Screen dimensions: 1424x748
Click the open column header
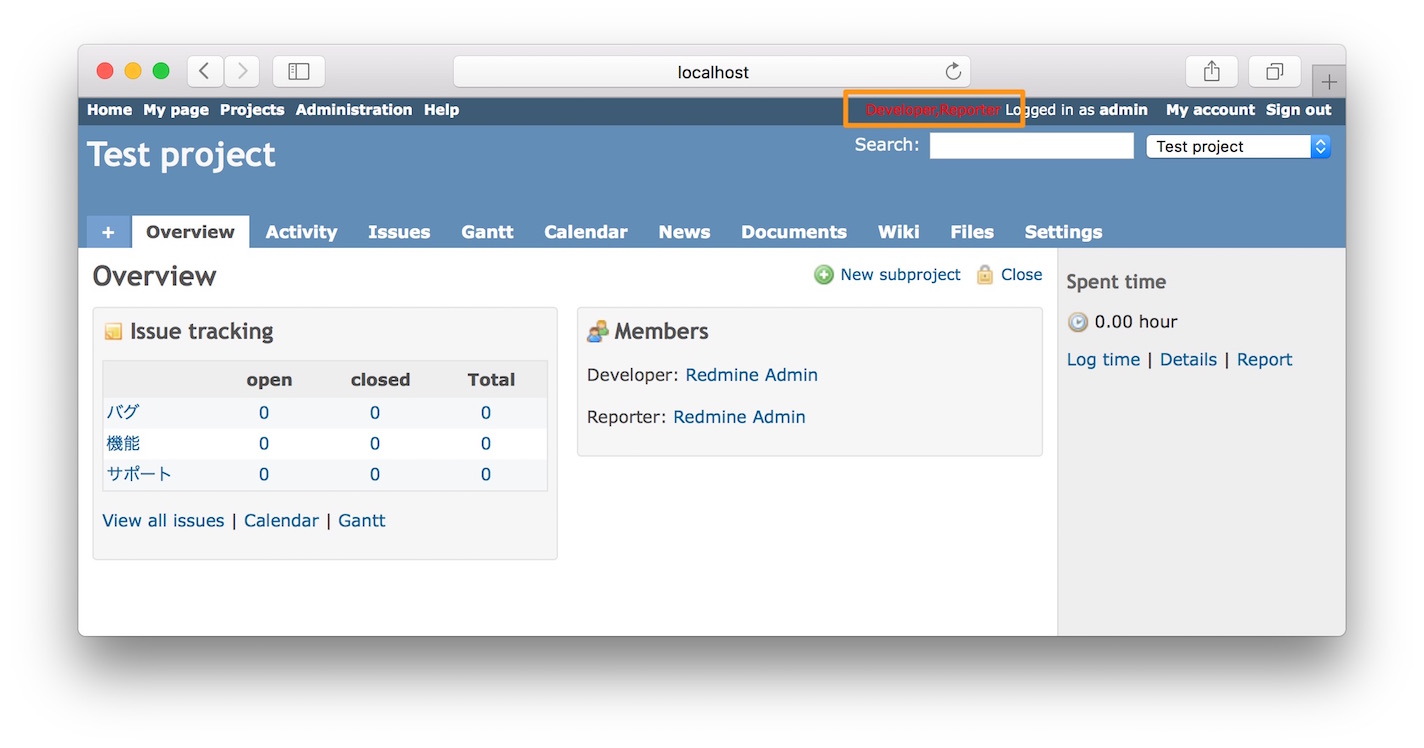pyautogui.click(x=269, y=380)
